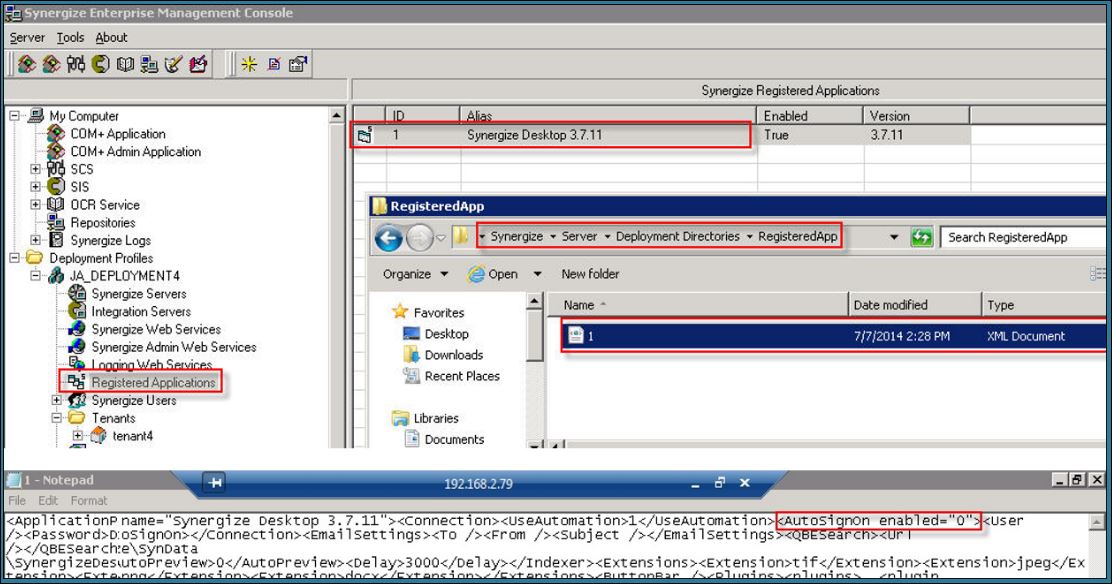
Task: Open the Server menu
Action: pos(27,38)
